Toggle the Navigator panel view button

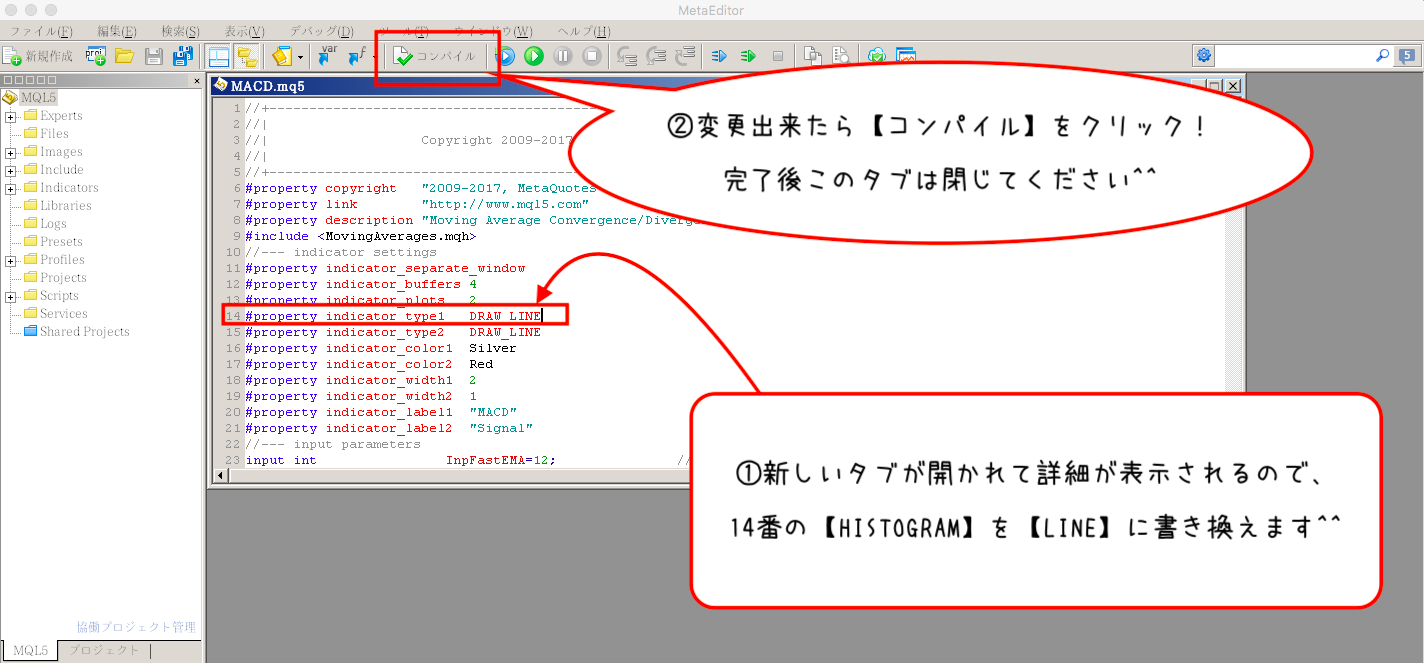(218, 57)
